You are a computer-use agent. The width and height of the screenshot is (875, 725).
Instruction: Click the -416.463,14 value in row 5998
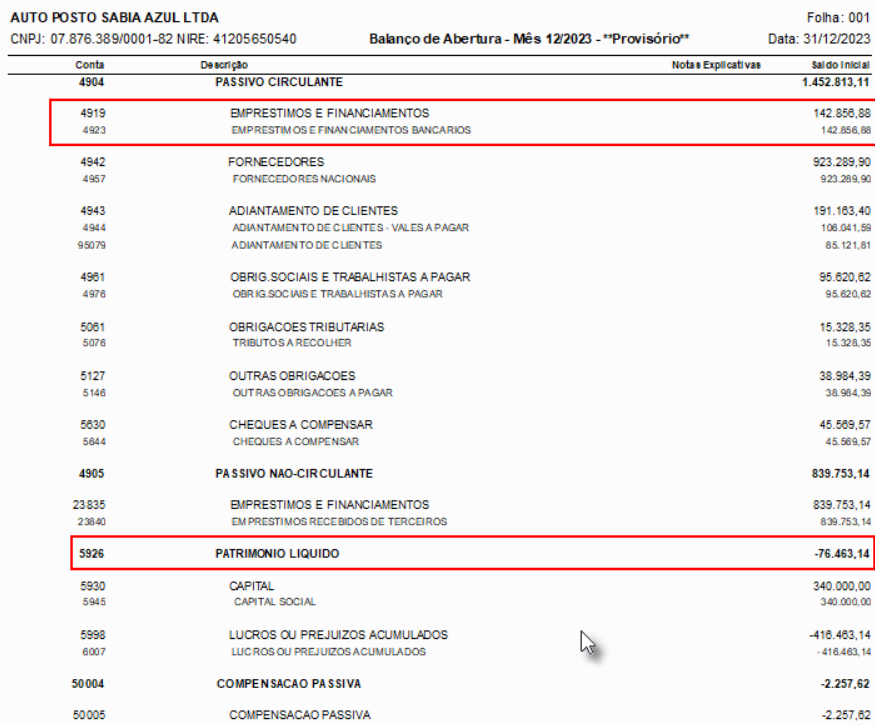point(840,635)
